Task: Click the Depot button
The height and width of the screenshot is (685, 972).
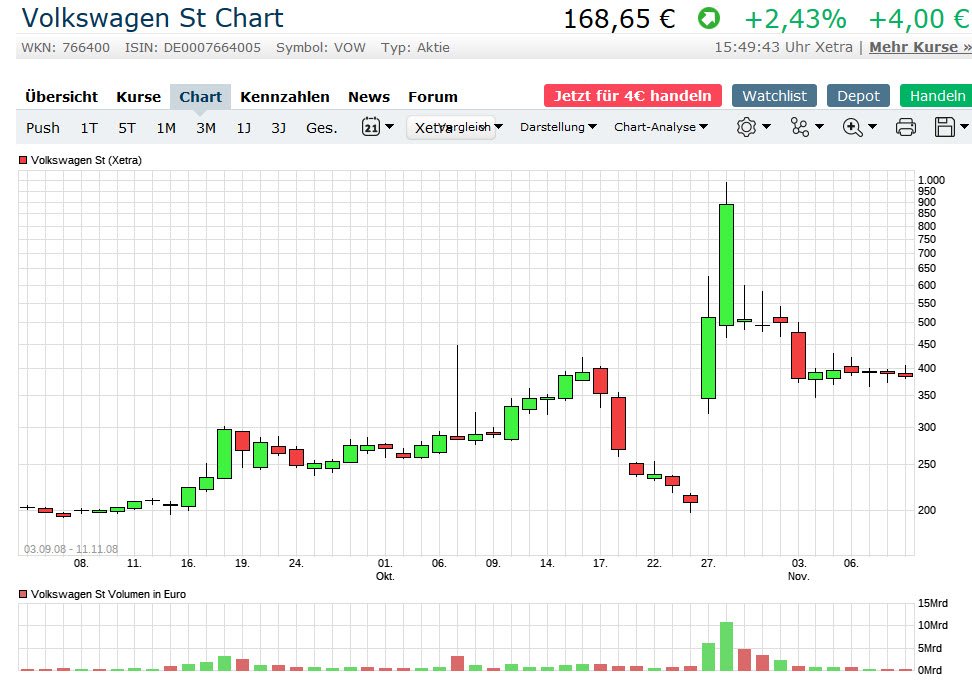Action: [x=858, y=95]
